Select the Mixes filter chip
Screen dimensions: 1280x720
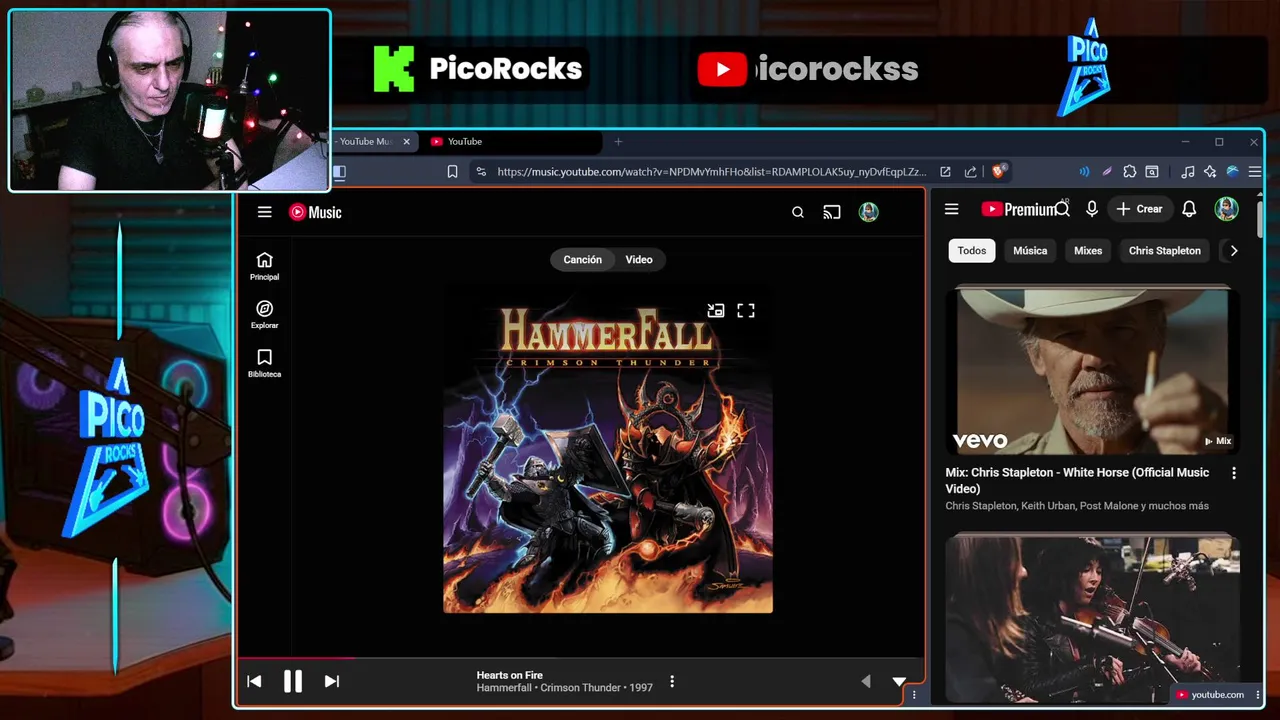click(1088, 251)
